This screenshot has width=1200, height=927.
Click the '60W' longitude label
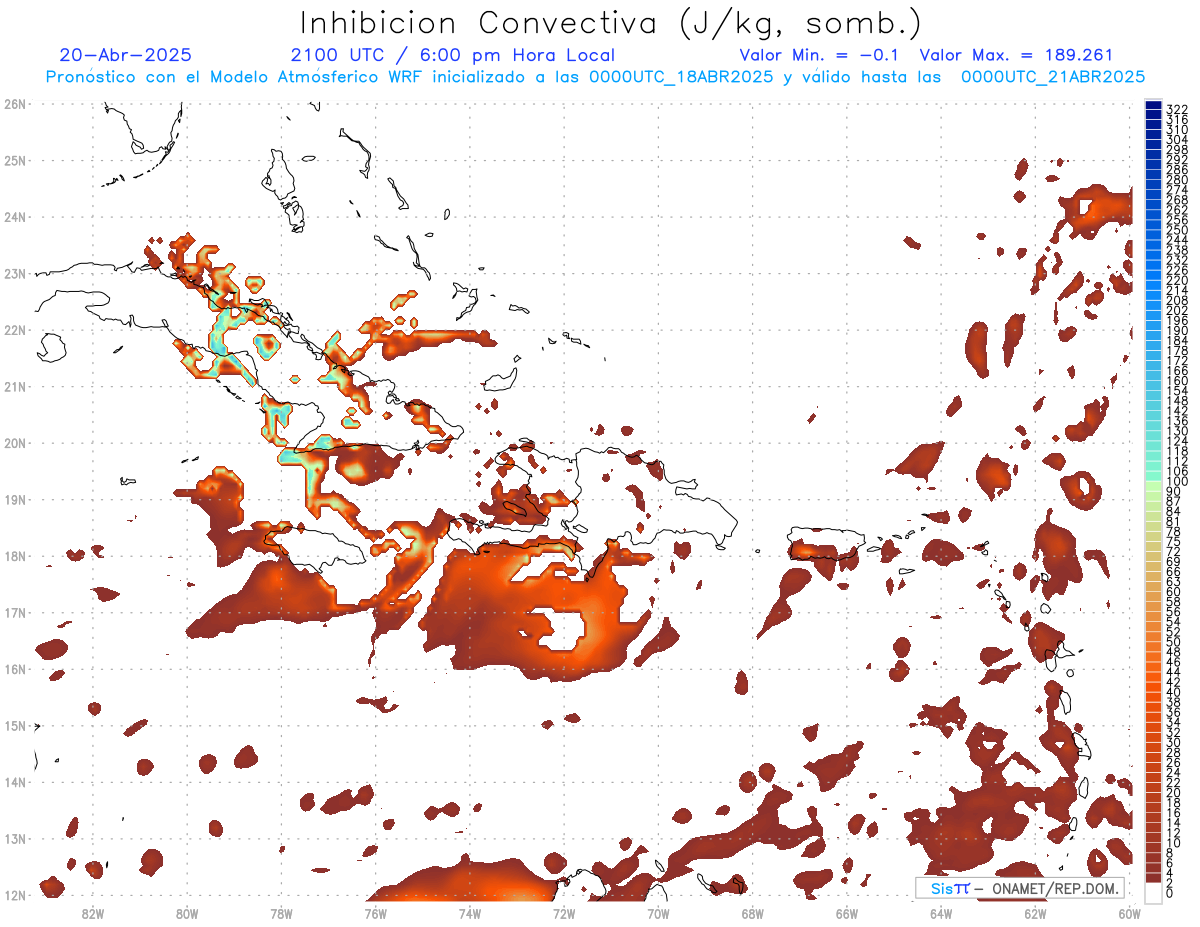point(1130,913)
